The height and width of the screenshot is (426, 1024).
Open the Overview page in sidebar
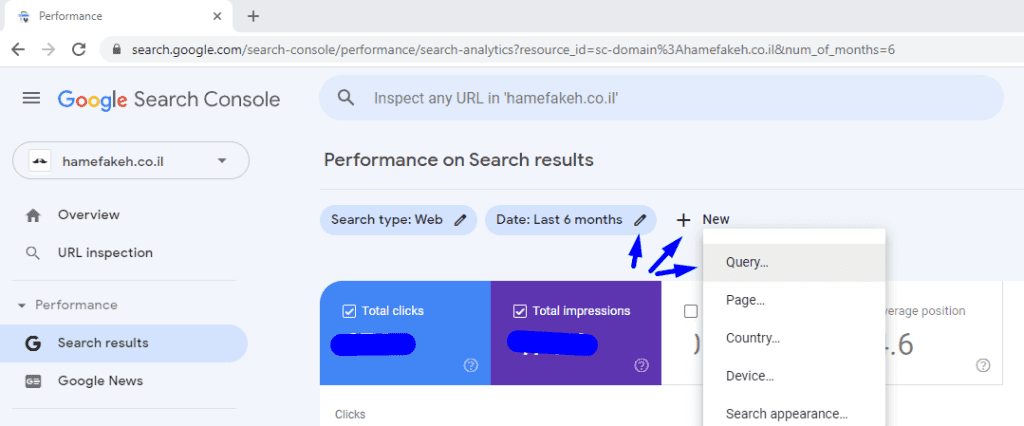(88, 215)
